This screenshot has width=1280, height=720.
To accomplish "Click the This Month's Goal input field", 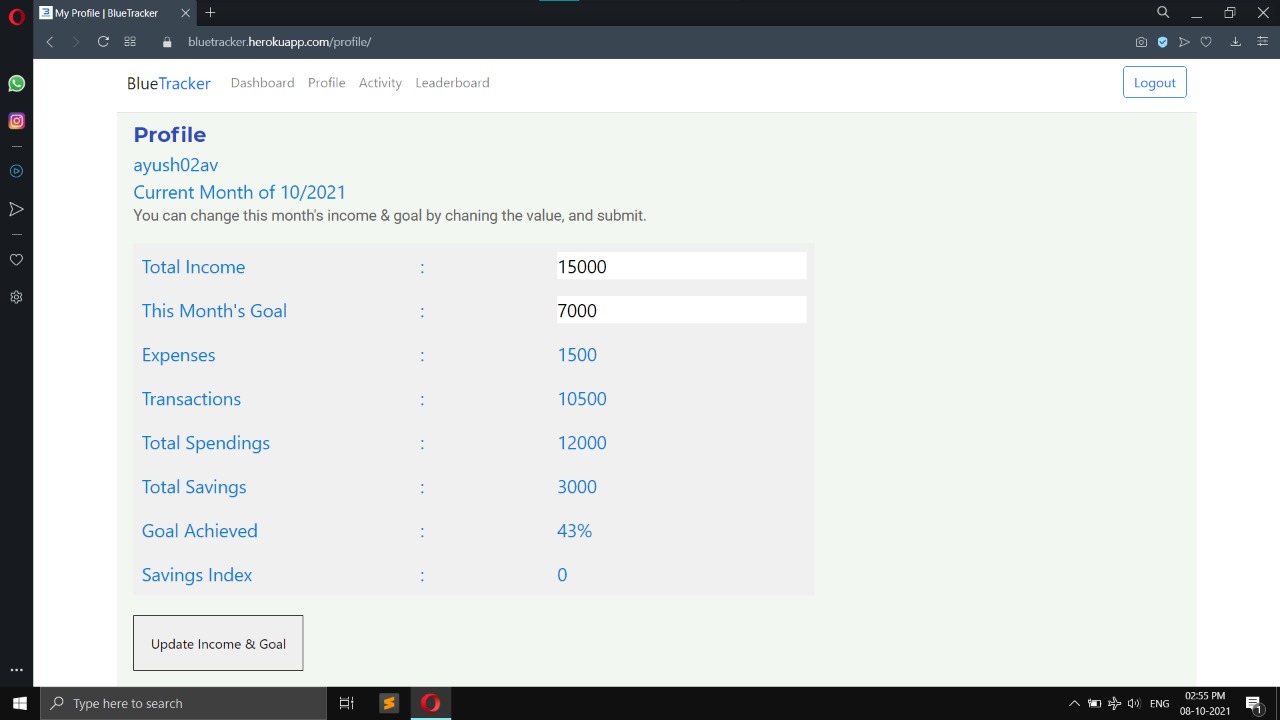I will 681,311.
